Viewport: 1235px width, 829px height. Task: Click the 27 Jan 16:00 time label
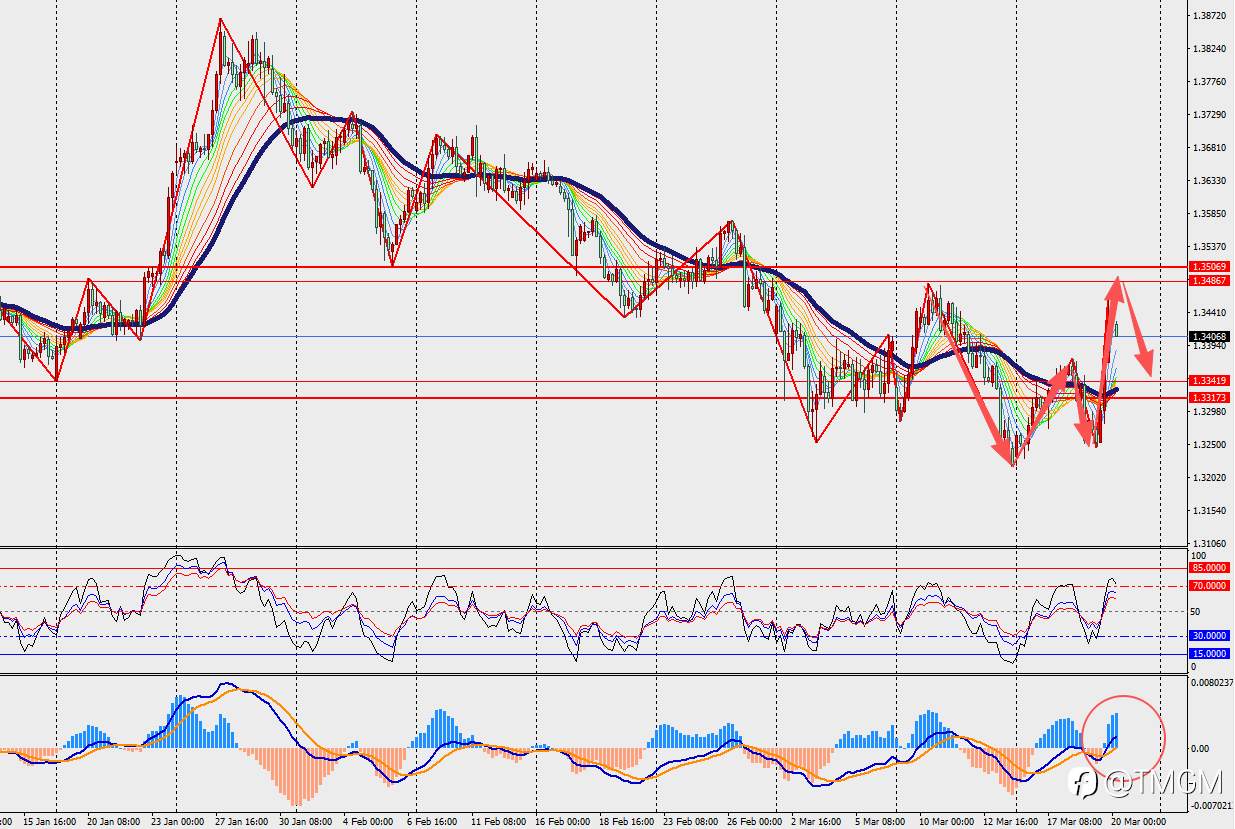(241, 821)
